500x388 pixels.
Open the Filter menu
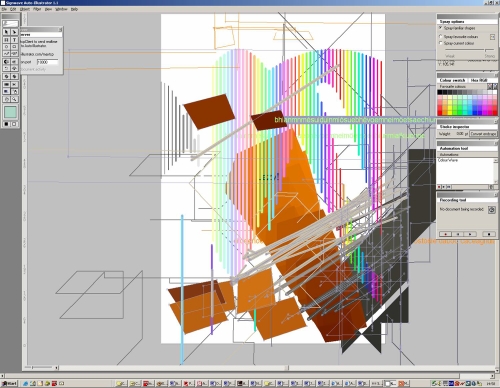(x=37, y=9)
